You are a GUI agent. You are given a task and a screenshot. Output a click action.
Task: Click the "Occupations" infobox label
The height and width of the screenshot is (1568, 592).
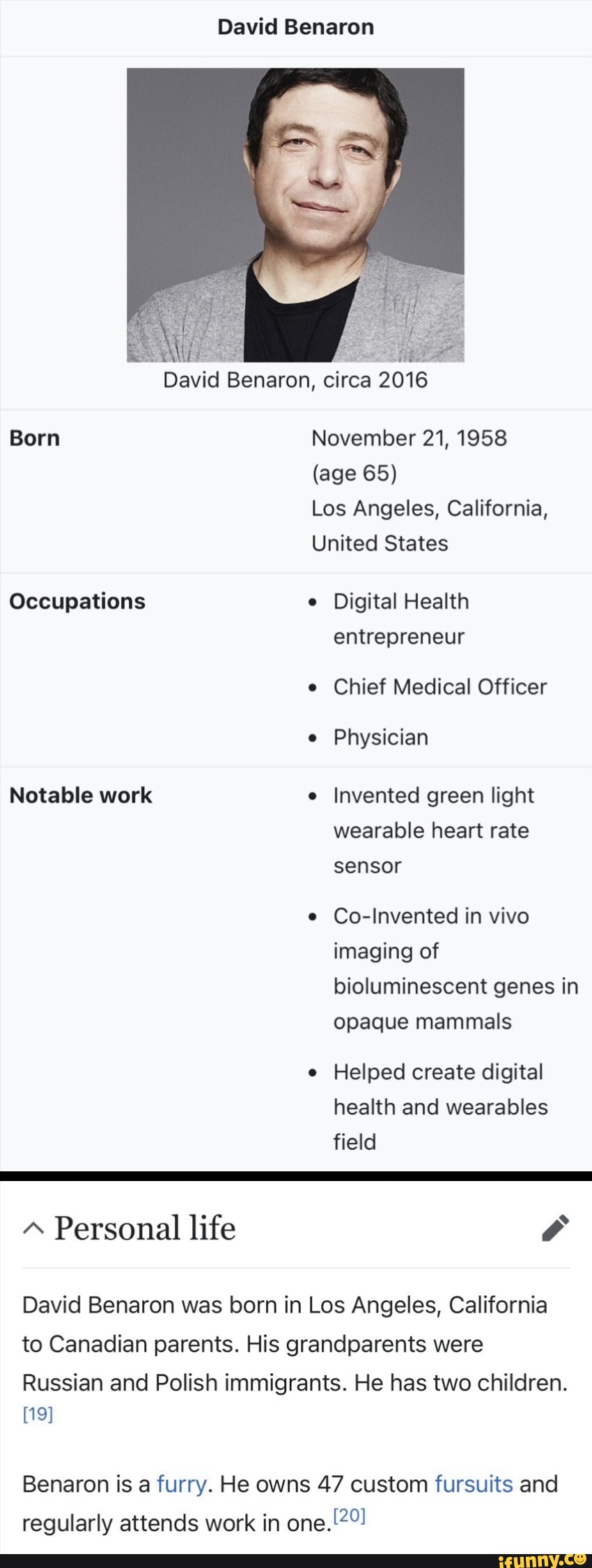pos(77,601)
